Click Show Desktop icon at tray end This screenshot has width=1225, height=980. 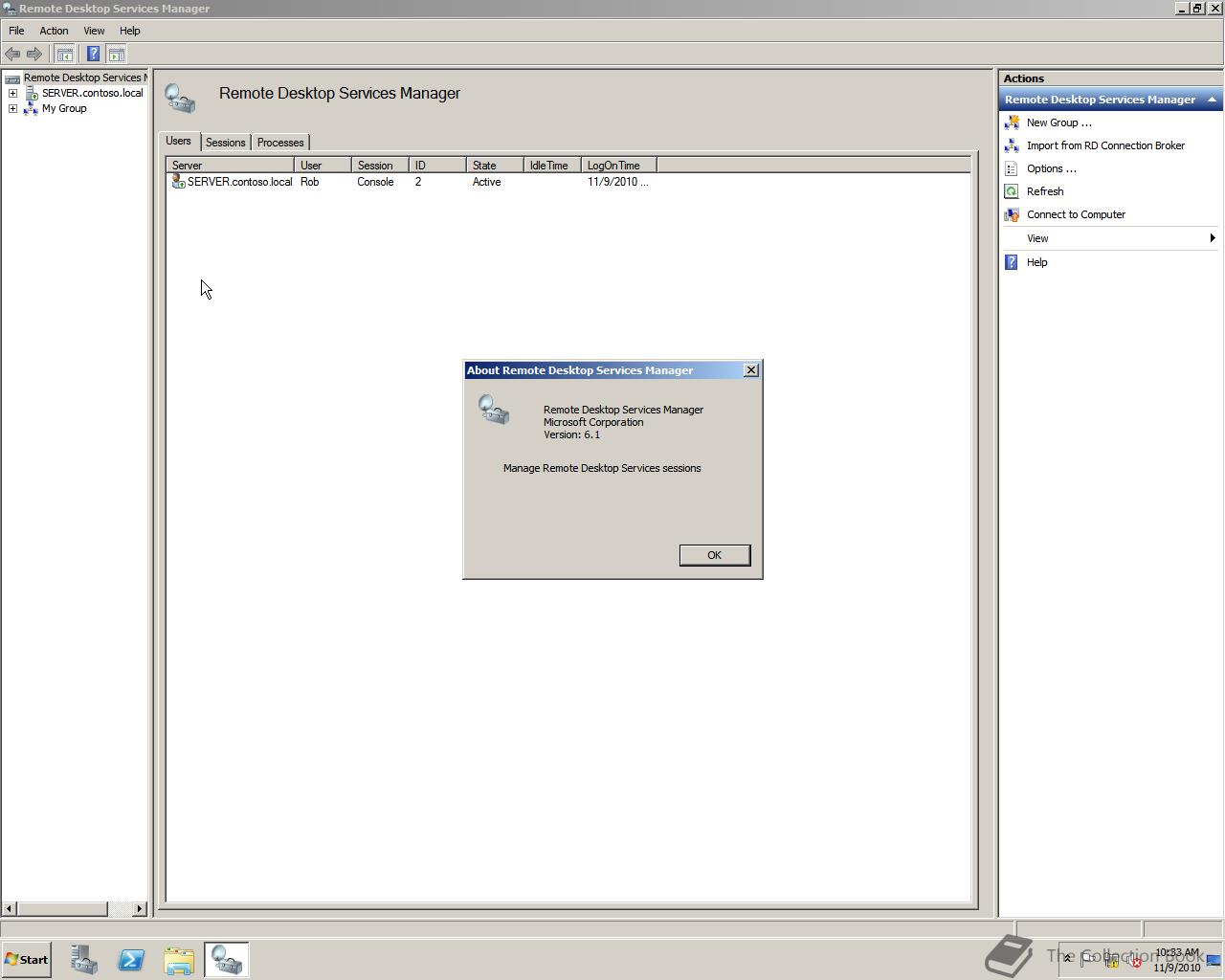1214,960
